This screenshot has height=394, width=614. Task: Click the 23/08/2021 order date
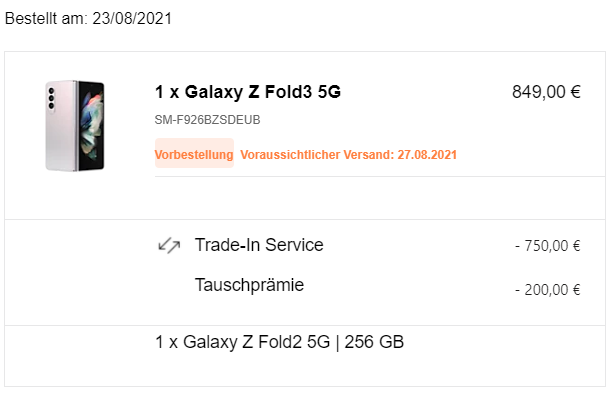132,18
